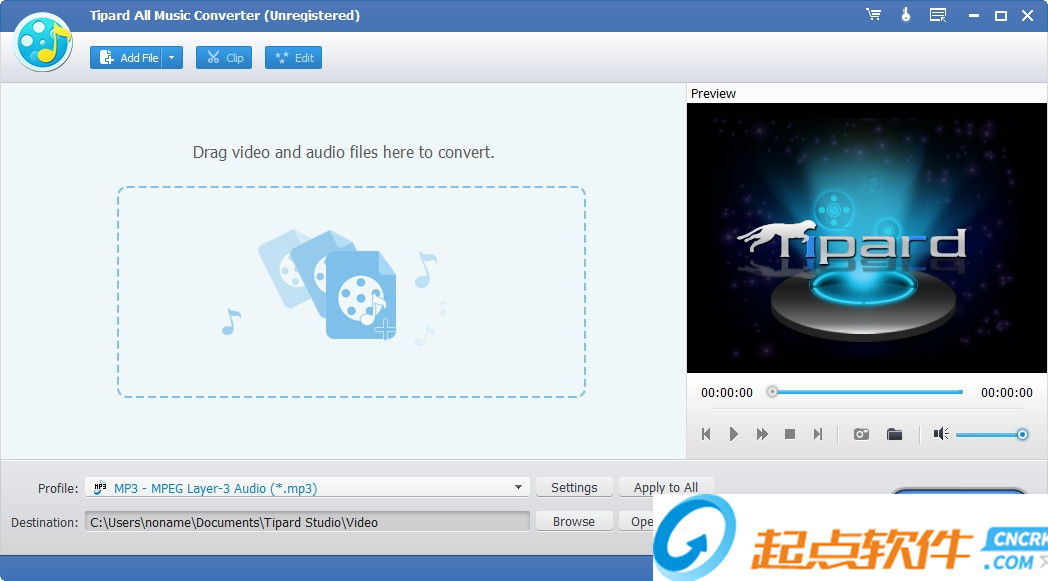The width and height of the screenshot is (1048, 581).
Task: Skip to next frame in preview
Action: click(817, 434)
